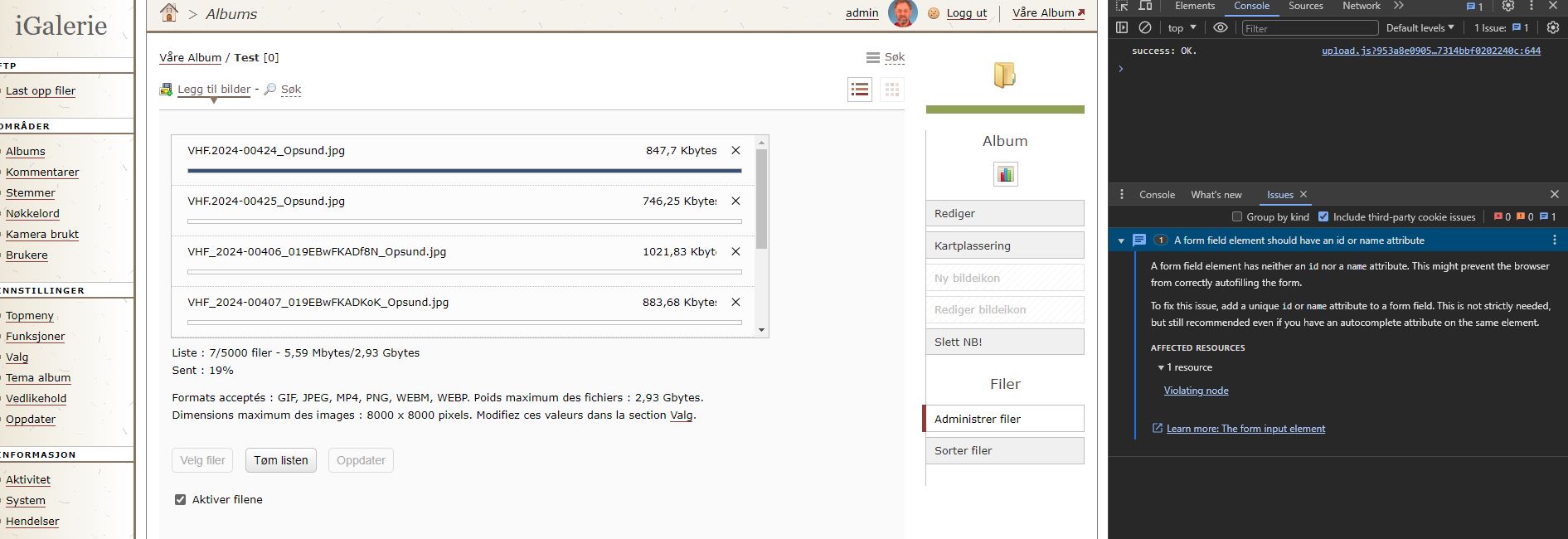The width and height of the screenshot is (1568, 539).
Task: Open the admin user avatar
Action: 902,13
